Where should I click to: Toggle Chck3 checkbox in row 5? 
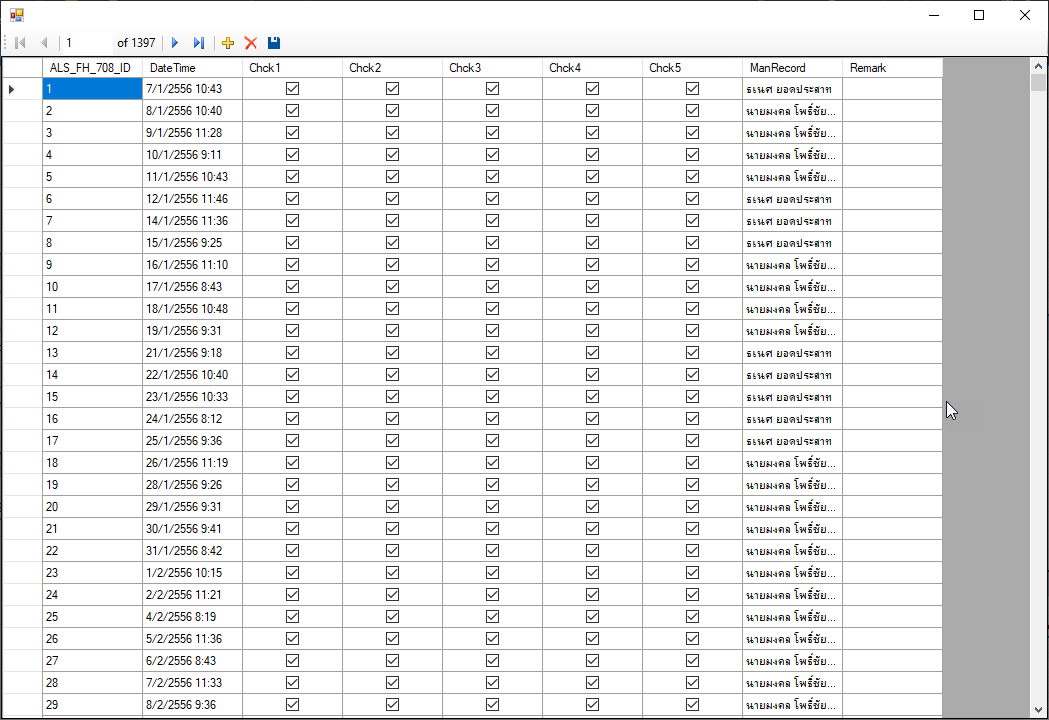492,177
